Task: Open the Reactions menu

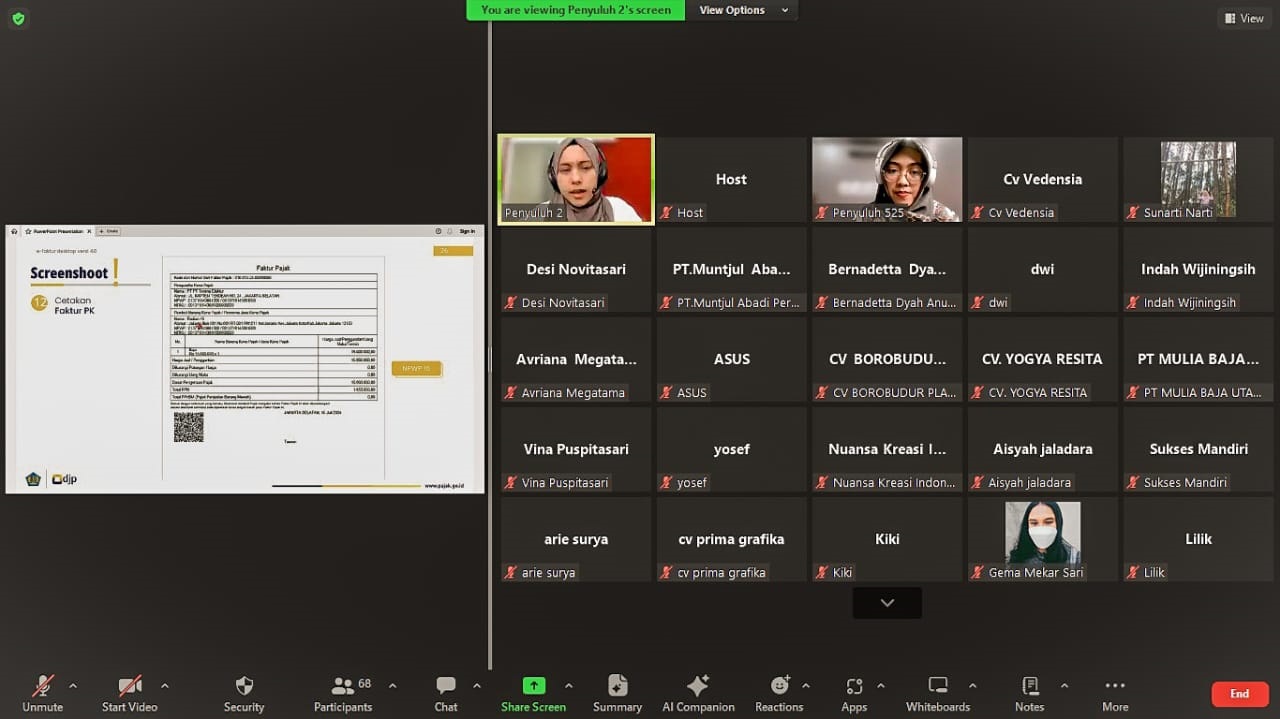Action: click(x=779, y=686)
